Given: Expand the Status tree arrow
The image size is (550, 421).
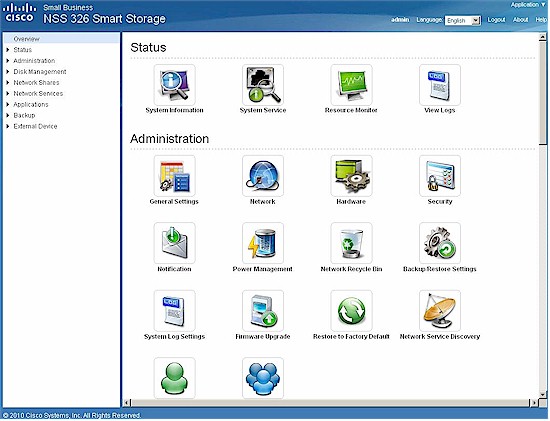Looking at the screenshot, I should coord(8,50).
